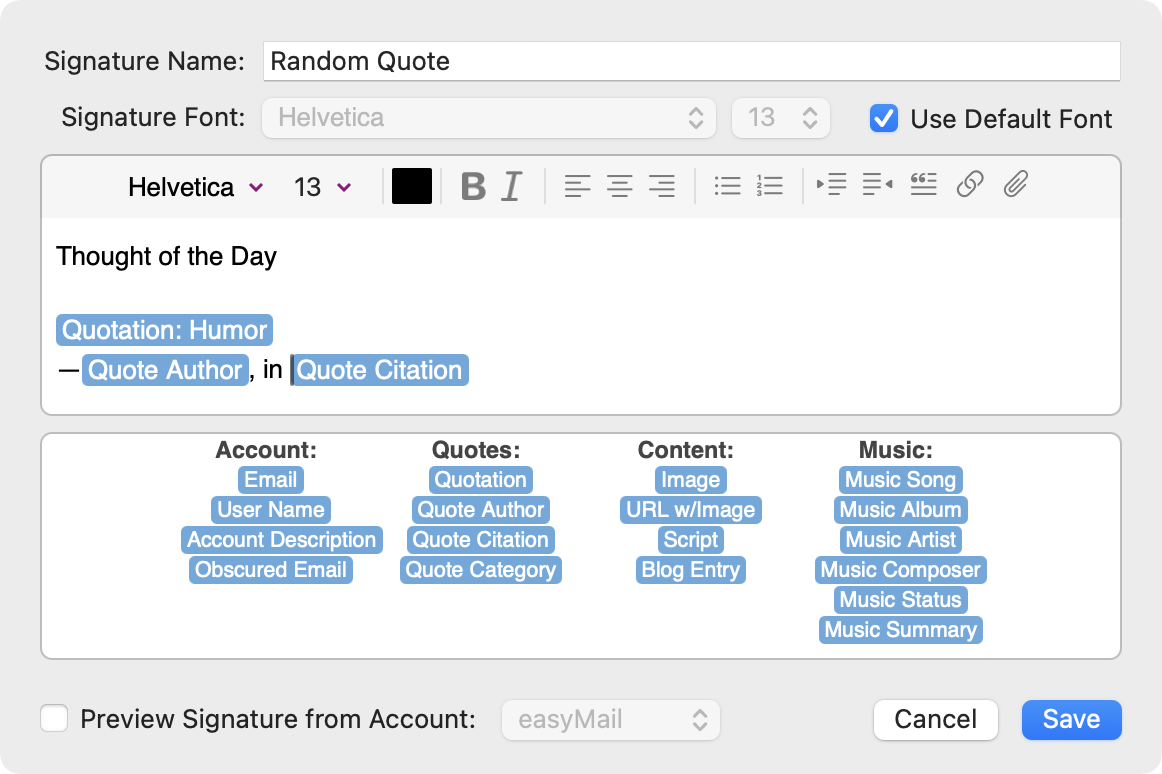Screen dimensions: 1162x774
Task: Open the black text color swatch
Action: point(412,186)
